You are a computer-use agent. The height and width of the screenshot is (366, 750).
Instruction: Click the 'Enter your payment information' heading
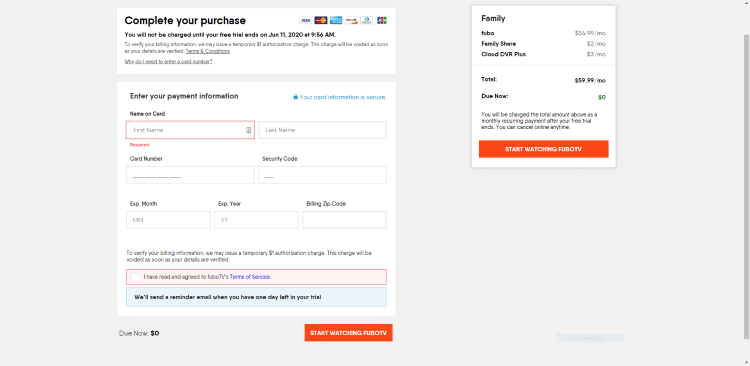click(x=184, y=96)
